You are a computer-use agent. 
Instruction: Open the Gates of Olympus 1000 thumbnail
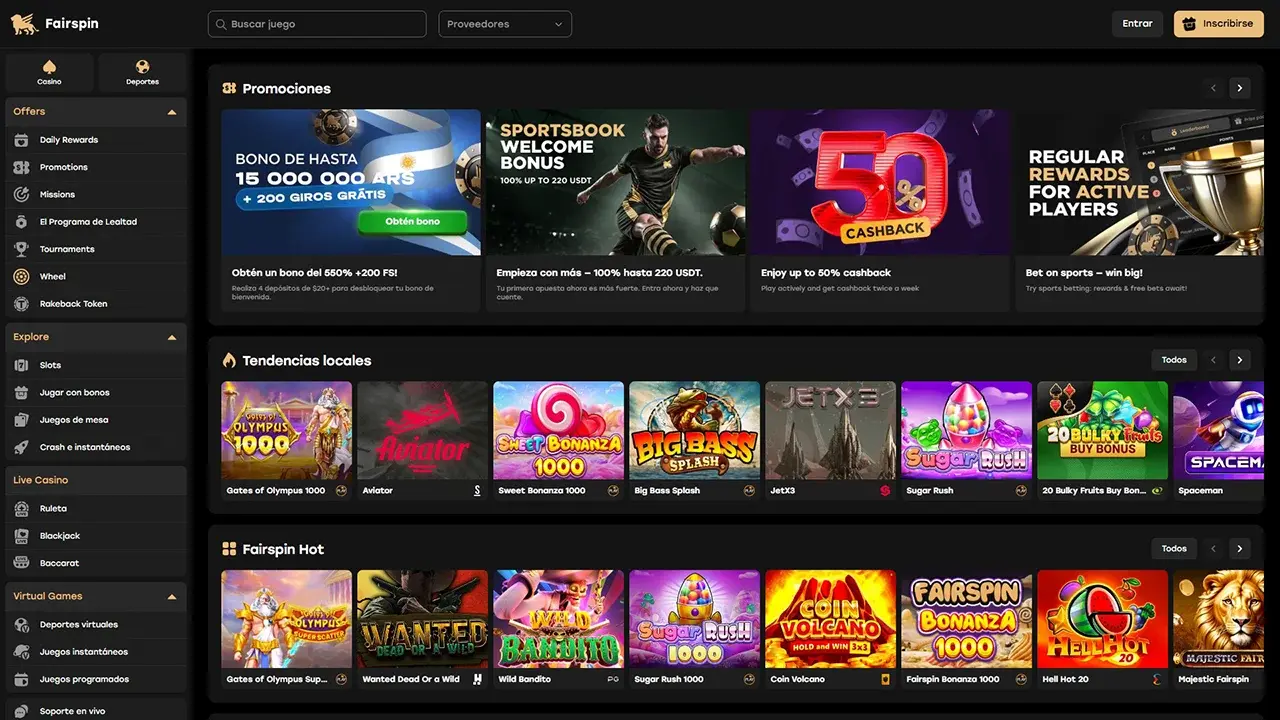[x=286, y=431]
